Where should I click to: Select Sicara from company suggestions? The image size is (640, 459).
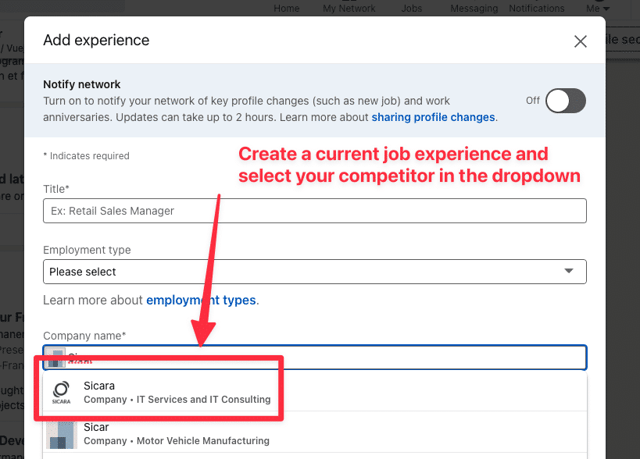[x=315, y=392]
